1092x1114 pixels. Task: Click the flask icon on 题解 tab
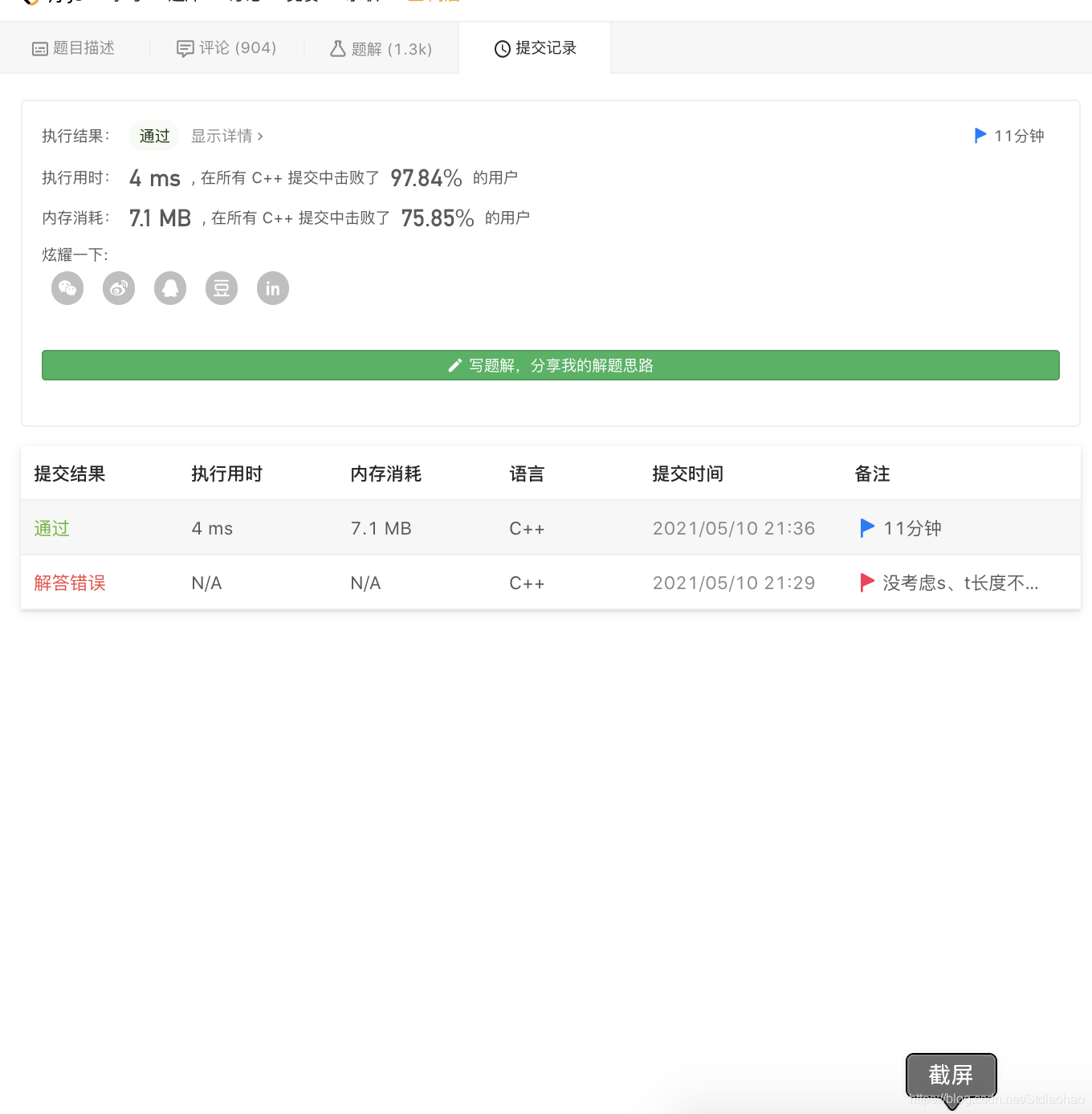(338, 48)
